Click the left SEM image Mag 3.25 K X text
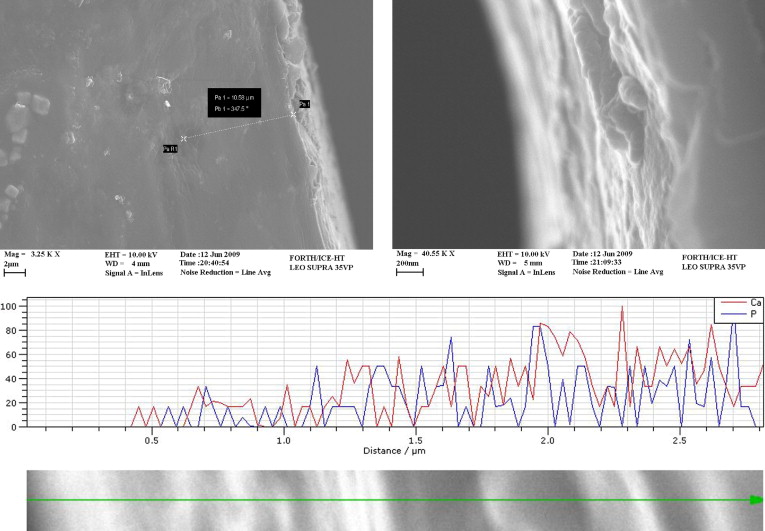765x531 pixels. point(33,254)
